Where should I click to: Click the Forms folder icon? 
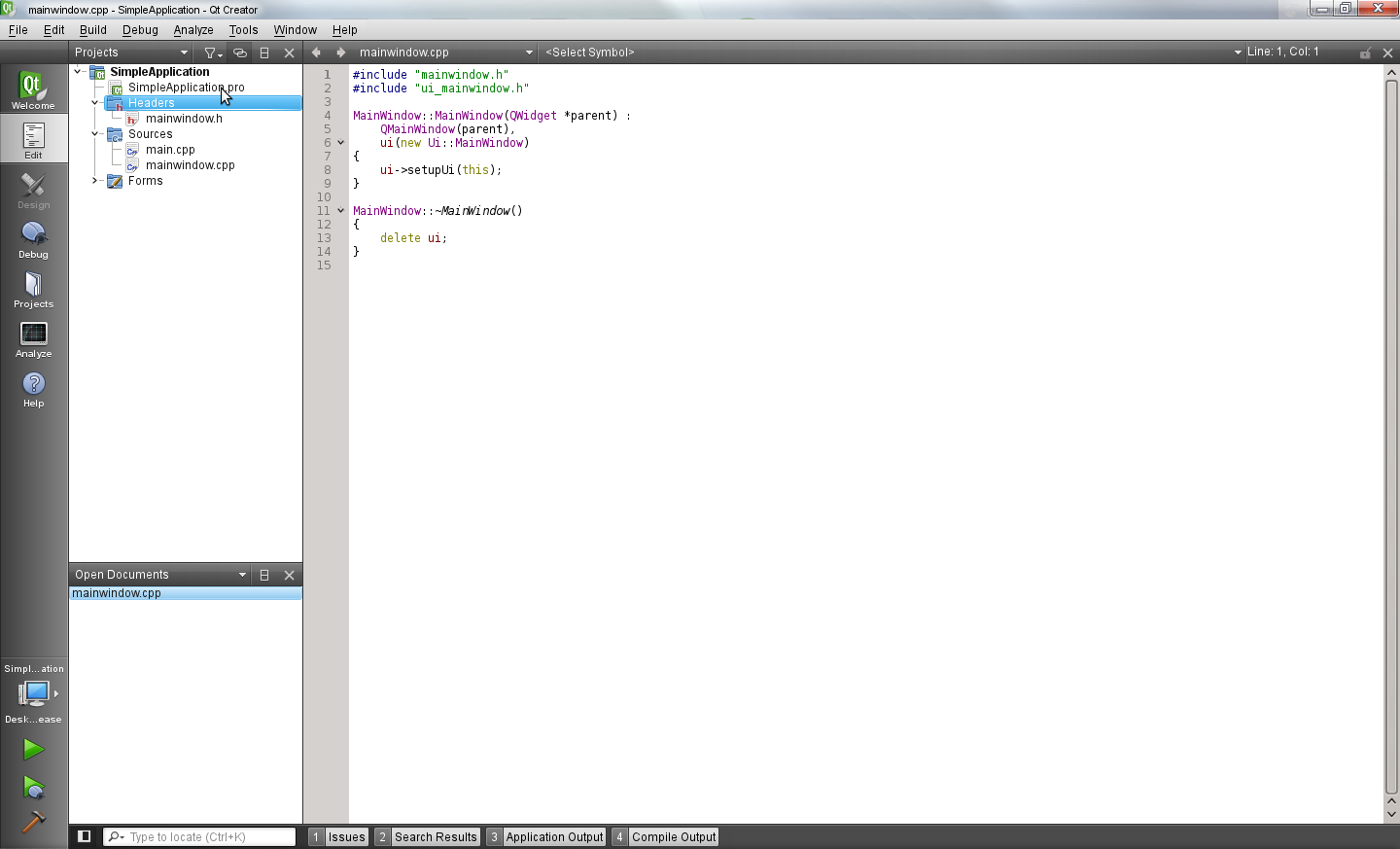[x=115, y=181]
